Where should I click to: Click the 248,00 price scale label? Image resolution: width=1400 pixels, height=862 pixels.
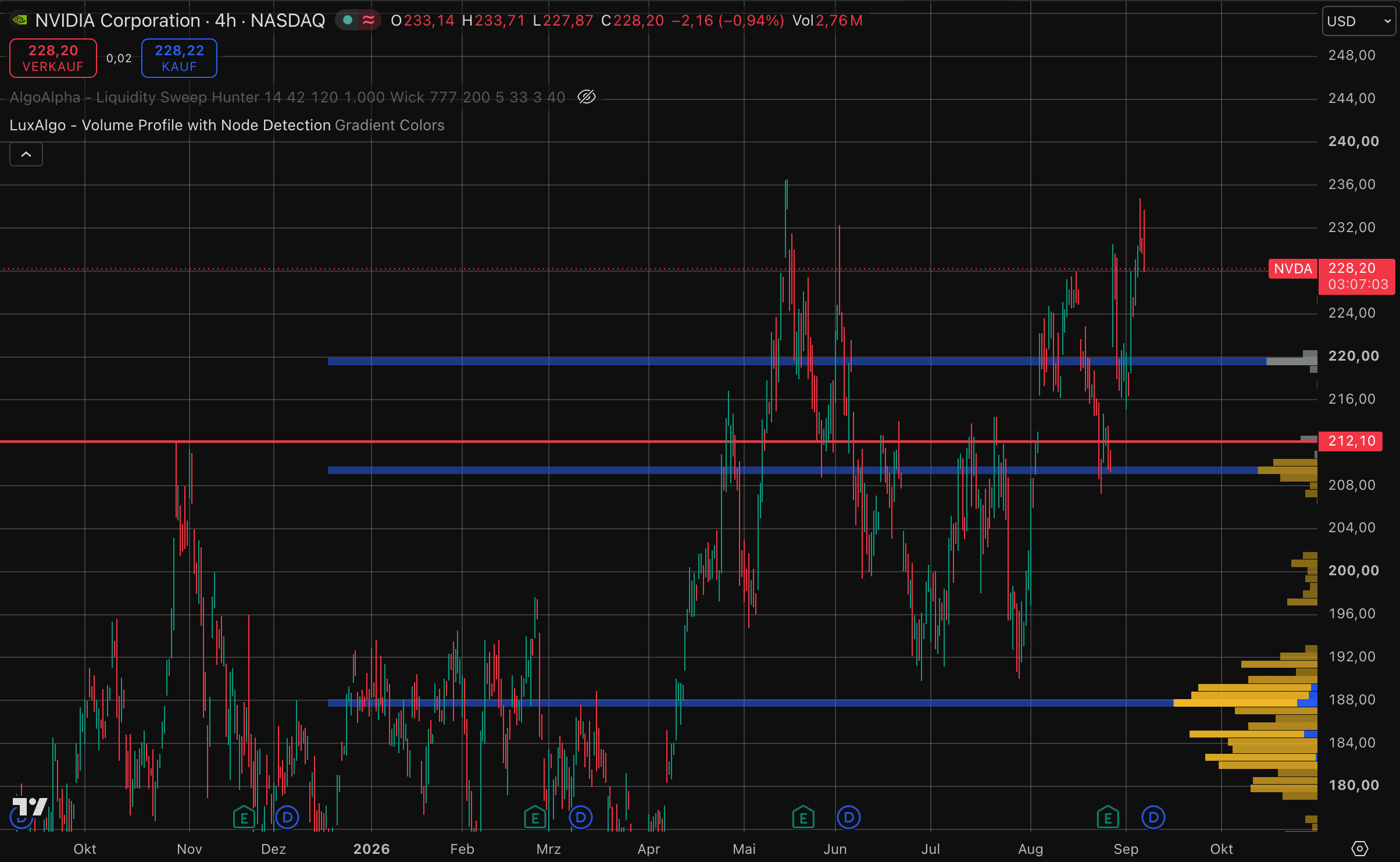[x=1352, y=55]
